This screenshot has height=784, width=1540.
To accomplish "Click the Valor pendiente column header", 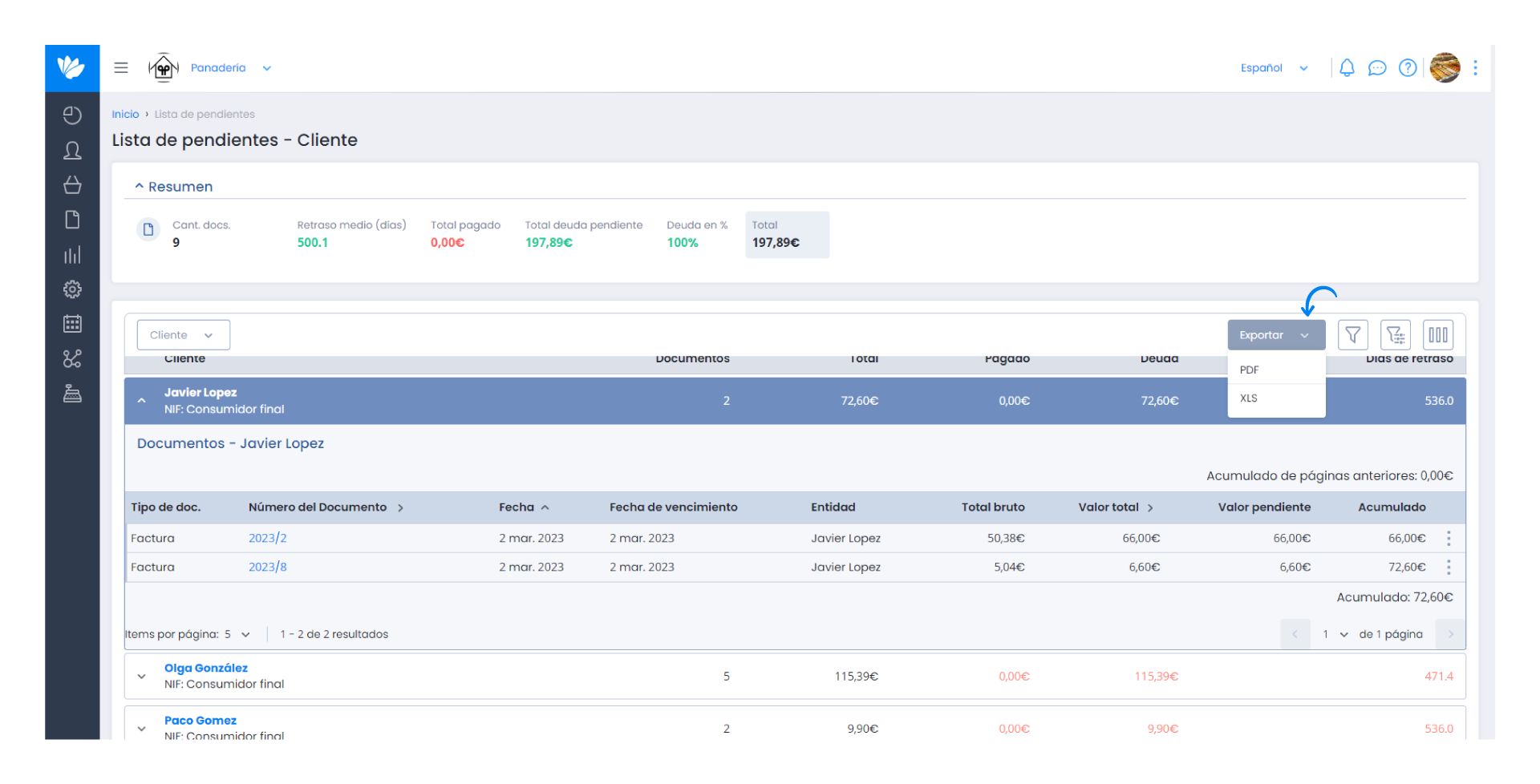I will point(1264,507).
